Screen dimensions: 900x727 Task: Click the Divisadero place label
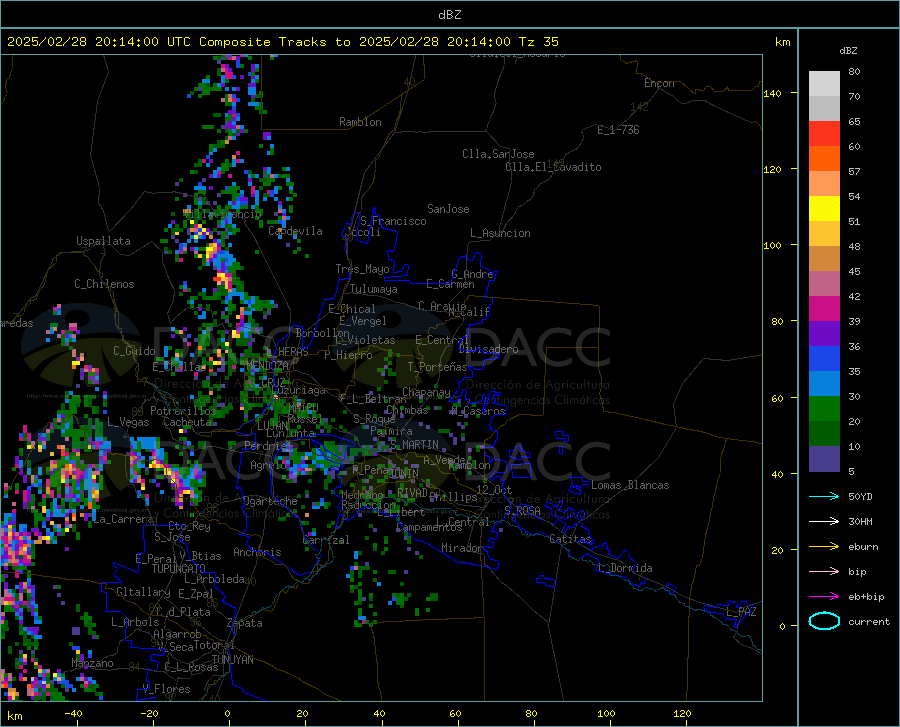click(x=488, y=349)
